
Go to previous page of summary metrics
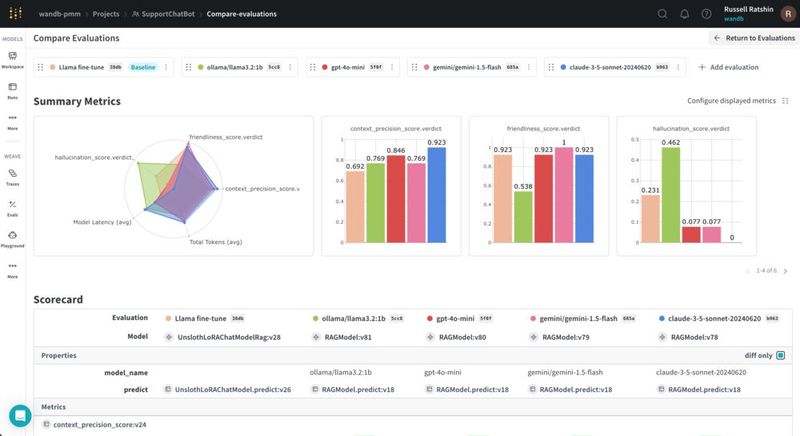click(748, 271)
